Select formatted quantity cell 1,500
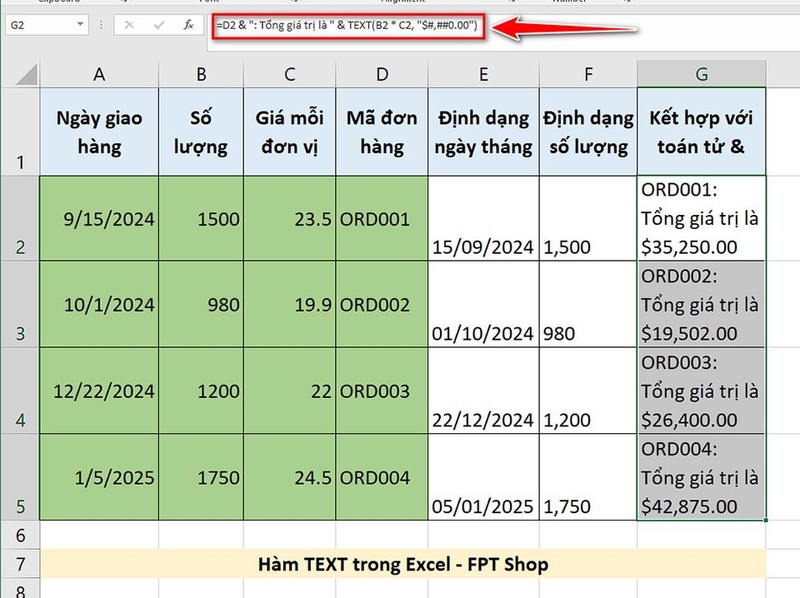The image size is (800, 598). [x=588, y=218]
